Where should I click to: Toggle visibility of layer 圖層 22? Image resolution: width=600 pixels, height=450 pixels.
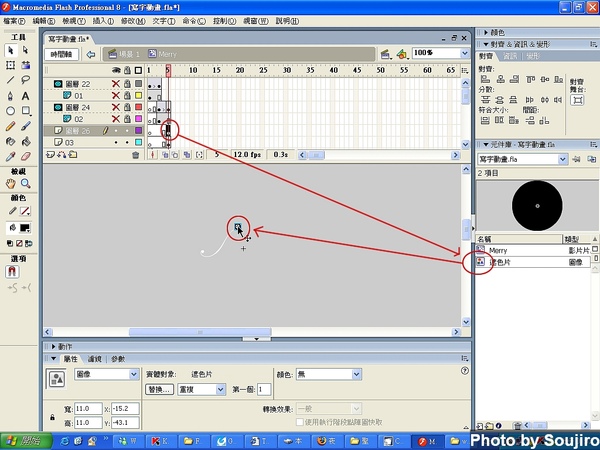click(x=116, y=84)
